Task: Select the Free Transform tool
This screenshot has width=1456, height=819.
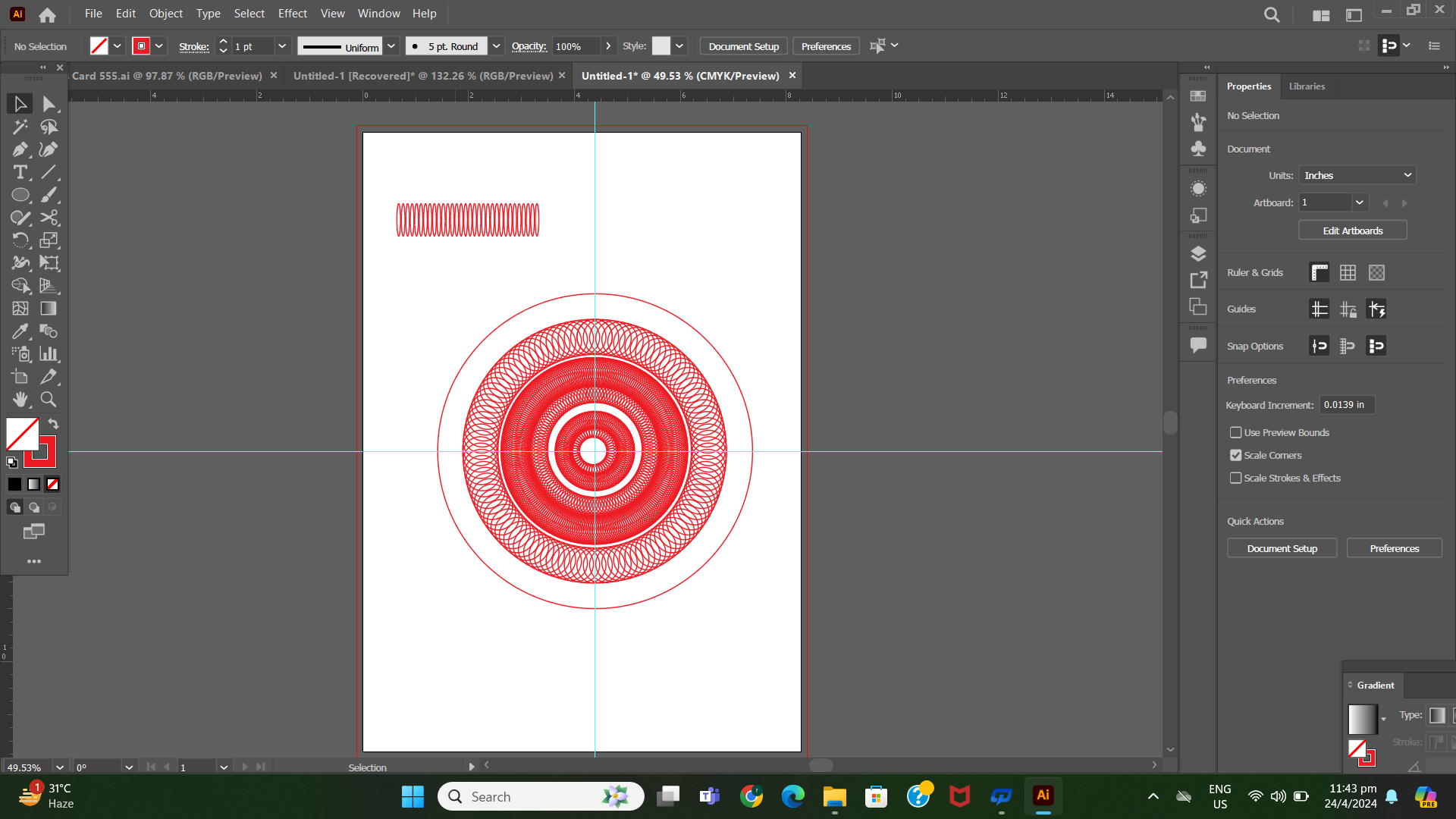Action: (49, 263)
